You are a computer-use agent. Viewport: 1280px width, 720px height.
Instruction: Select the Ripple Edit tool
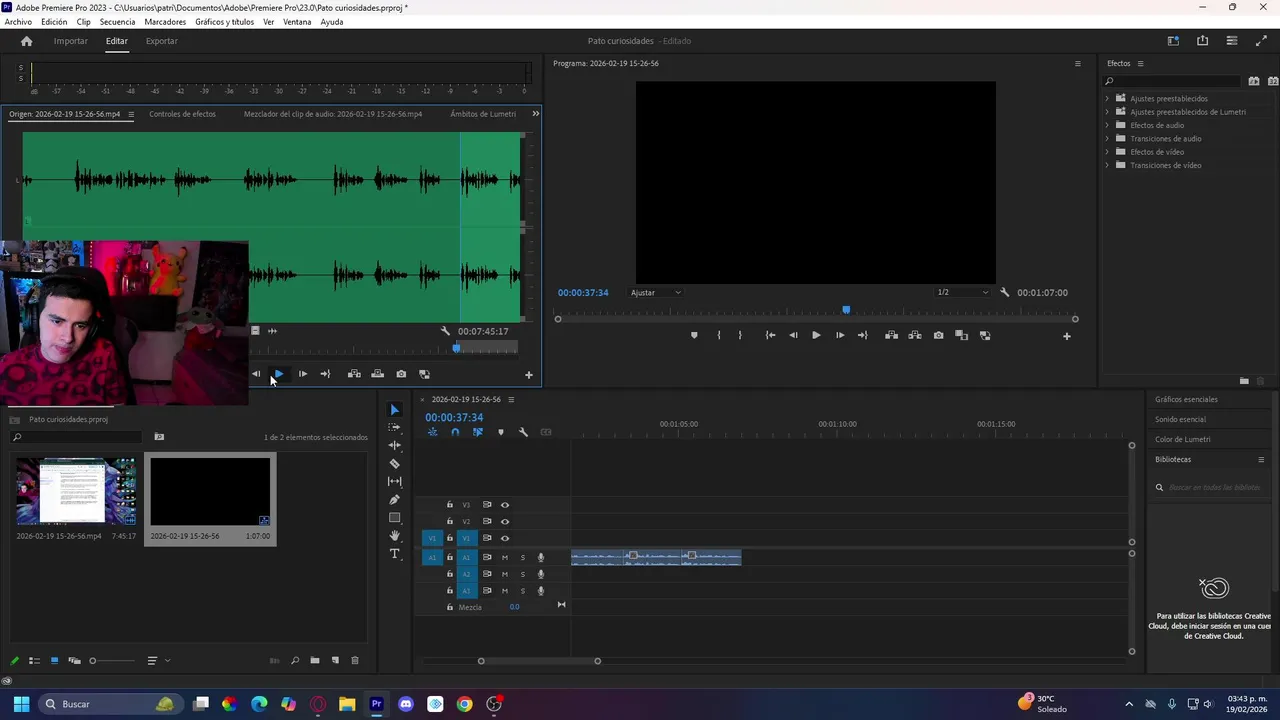(394, 445)
